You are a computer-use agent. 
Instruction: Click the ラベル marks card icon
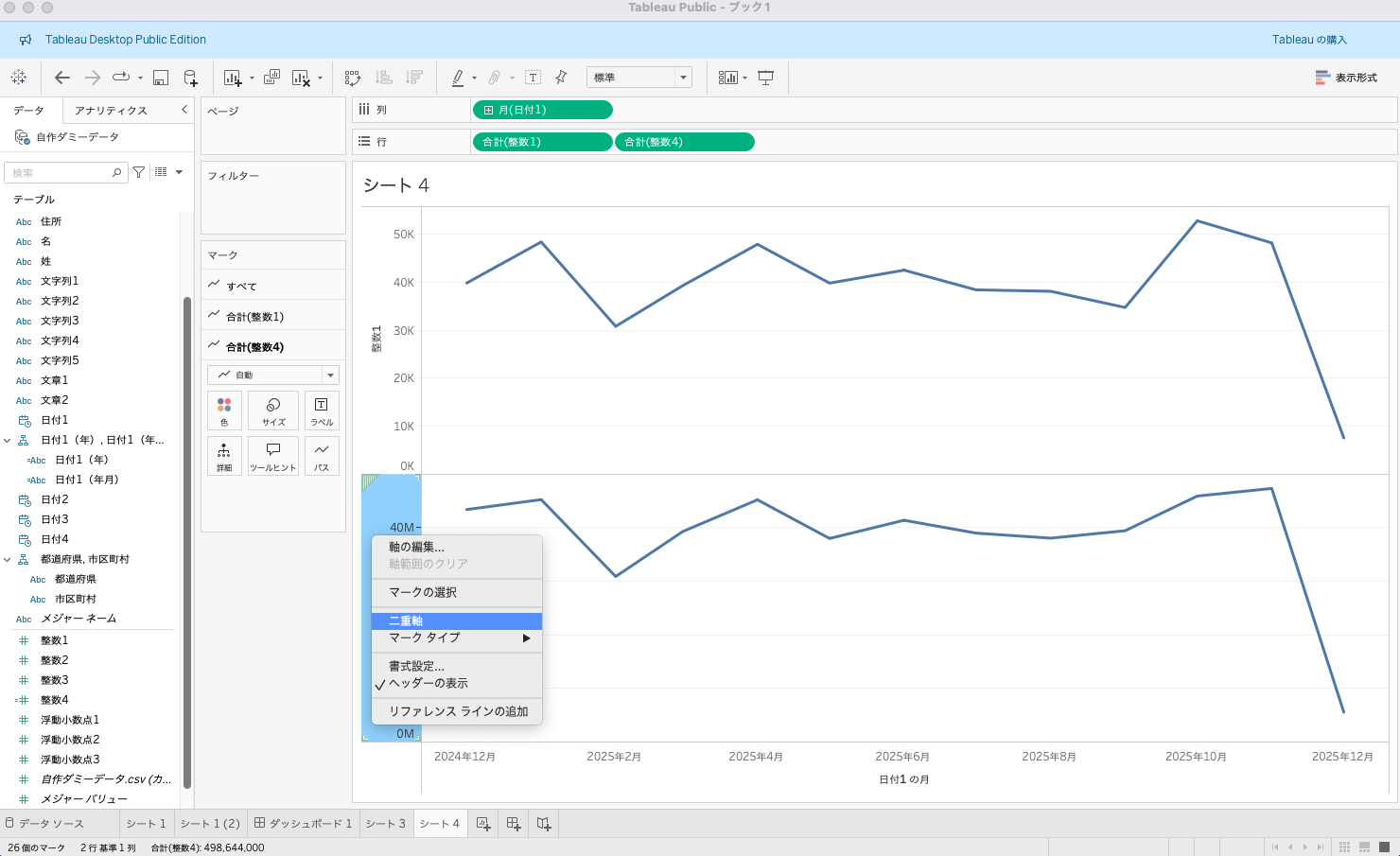322,411
